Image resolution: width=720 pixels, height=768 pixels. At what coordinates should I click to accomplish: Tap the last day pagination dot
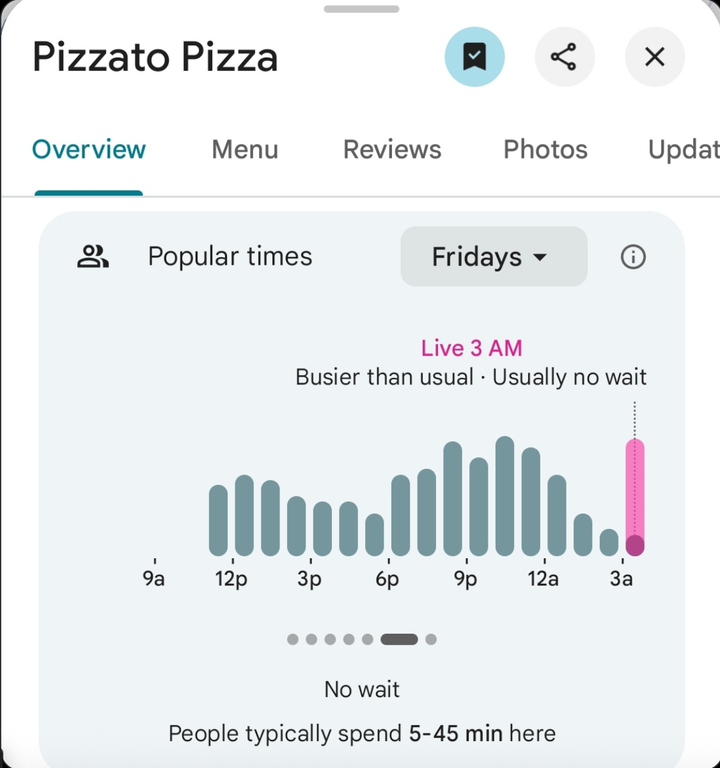[x=431, y=639]
